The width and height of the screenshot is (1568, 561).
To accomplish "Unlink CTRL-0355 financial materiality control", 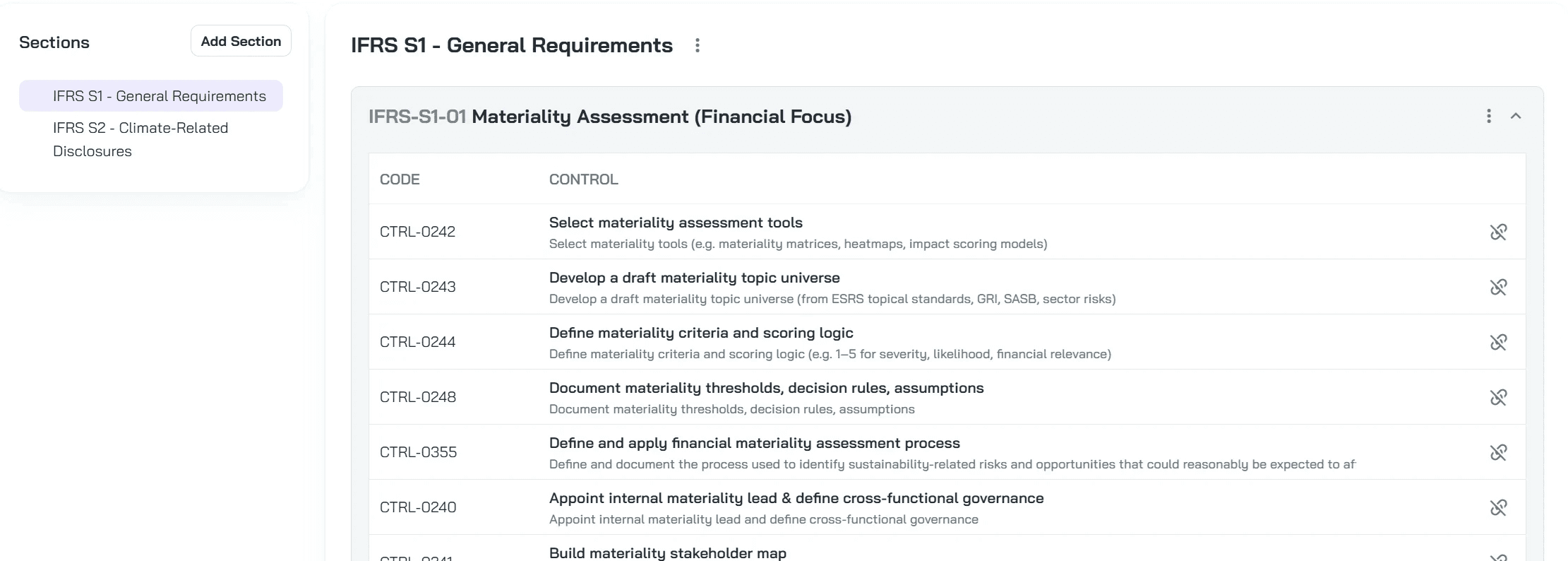I will coord(1498,452).
